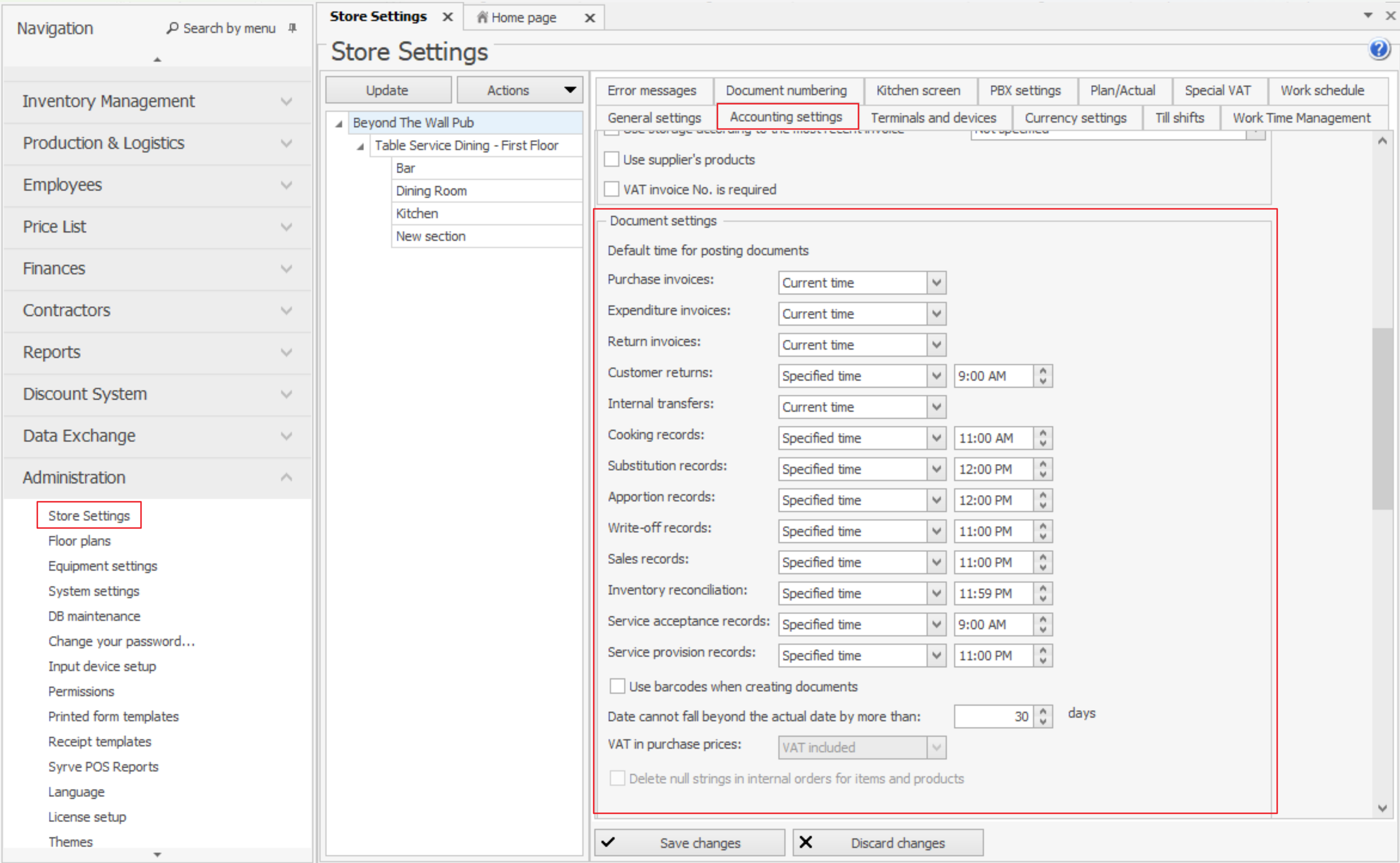Click the search magnifier icon in Navigation
This screenshot has height=863, width=1400.
coord(172,28)
